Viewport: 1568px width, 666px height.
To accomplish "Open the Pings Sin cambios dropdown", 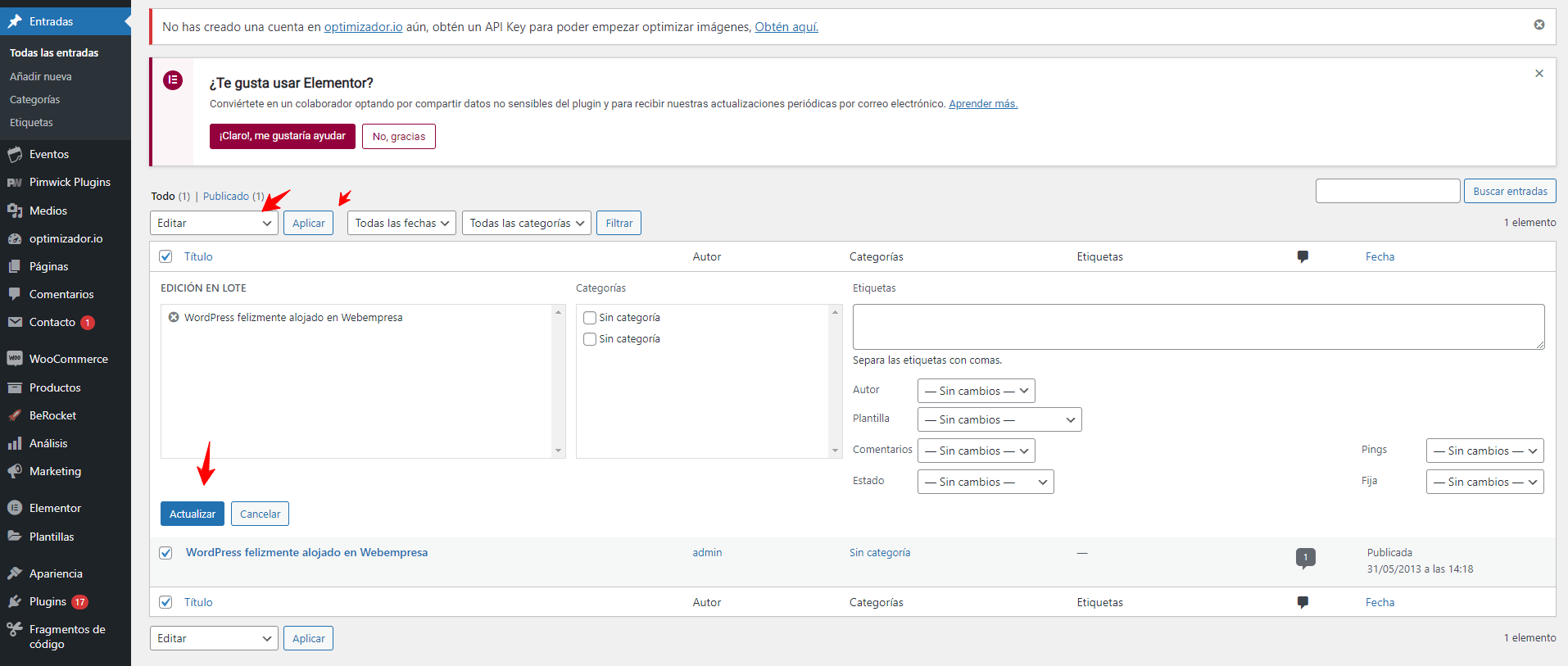I will (1485, 451).
